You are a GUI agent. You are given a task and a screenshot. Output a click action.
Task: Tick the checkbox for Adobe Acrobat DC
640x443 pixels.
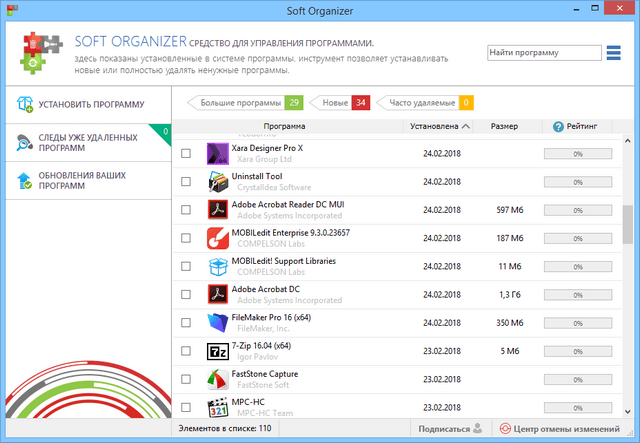[185, 295]
